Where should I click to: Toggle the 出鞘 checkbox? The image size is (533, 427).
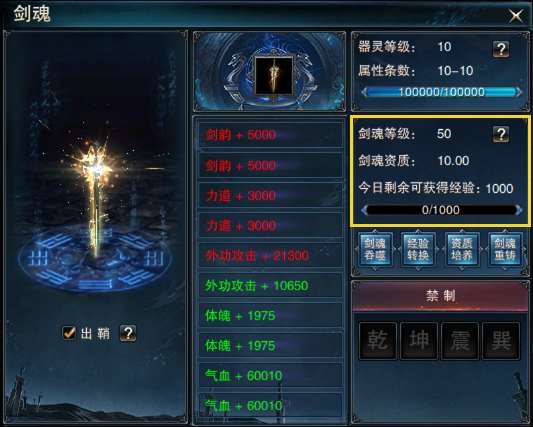click(x=69, y=333)
